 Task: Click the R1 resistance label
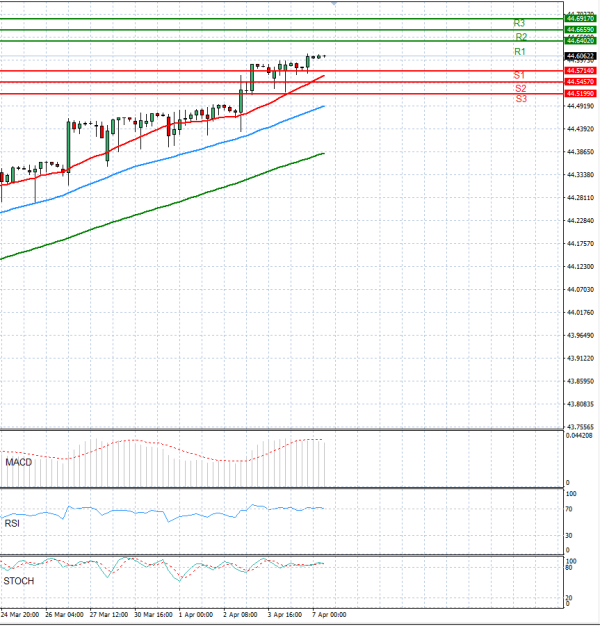click(519, 51)
